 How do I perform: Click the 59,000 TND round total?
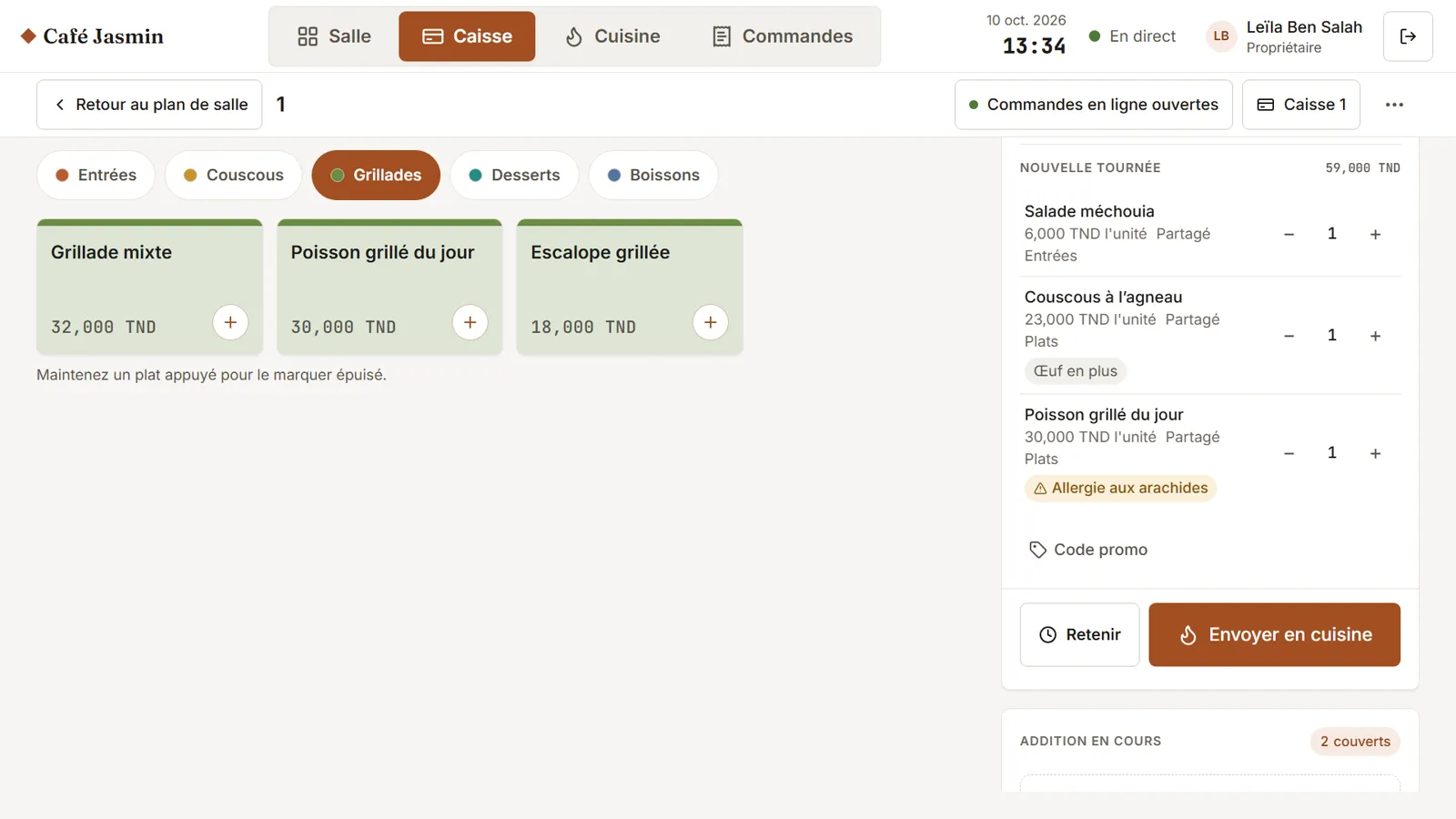[1362, 167]
